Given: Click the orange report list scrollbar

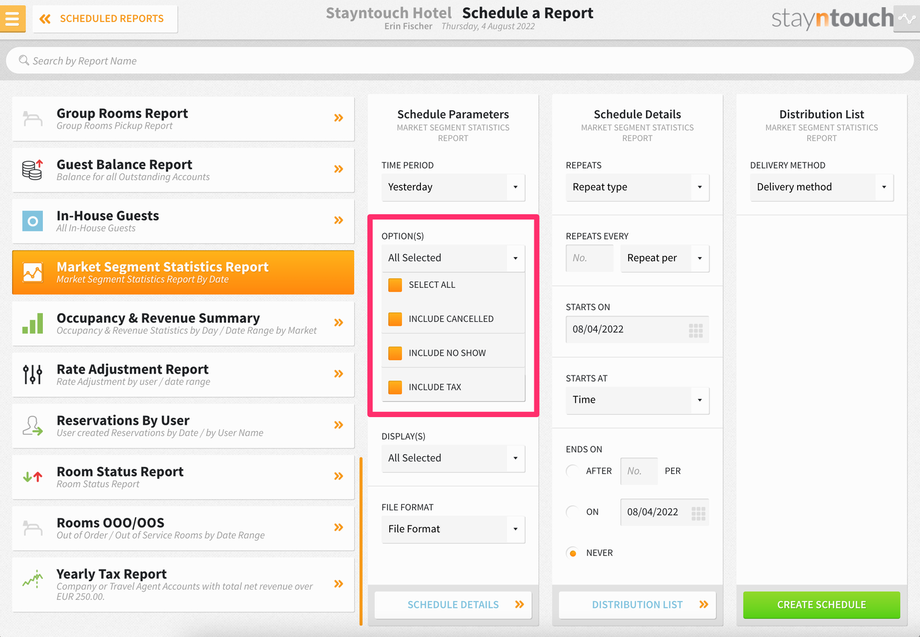Looking at the screenshot, I should [361, 541].
